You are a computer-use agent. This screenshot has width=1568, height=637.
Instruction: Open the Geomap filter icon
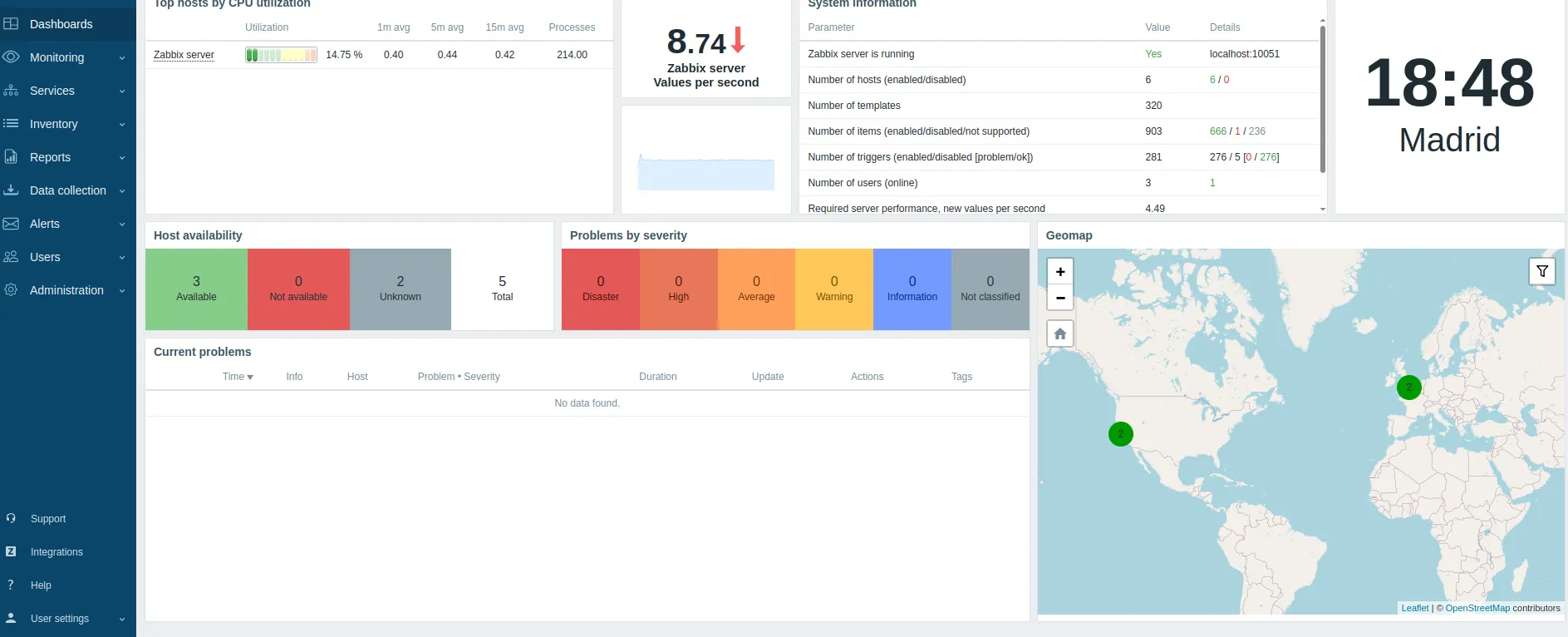(x=1542, y=271)
